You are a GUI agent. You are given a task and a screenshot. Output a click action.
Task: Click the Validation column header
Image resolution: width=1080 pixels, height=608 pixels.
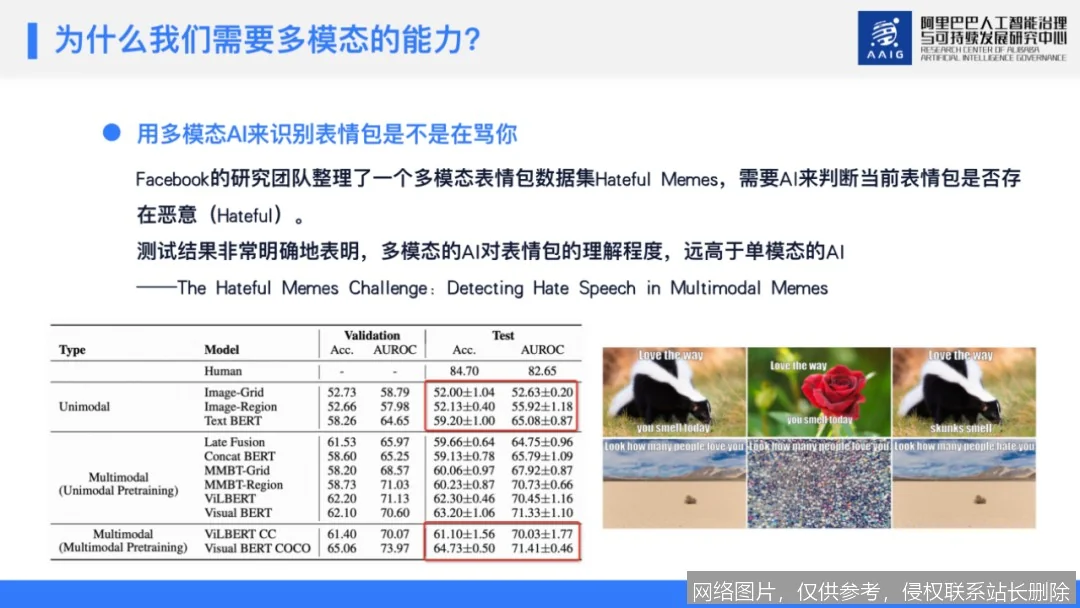pos(372,335)
